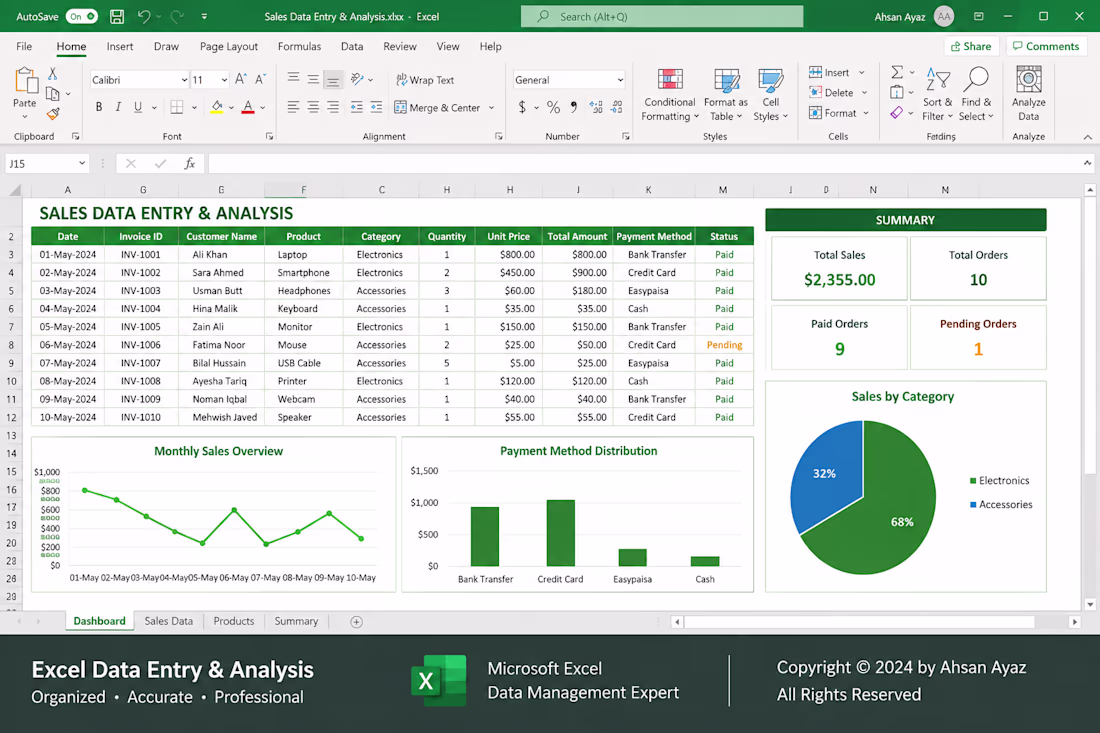1100x733 pixels.
Task: Toggle Align Left
Action: (293, 107)
